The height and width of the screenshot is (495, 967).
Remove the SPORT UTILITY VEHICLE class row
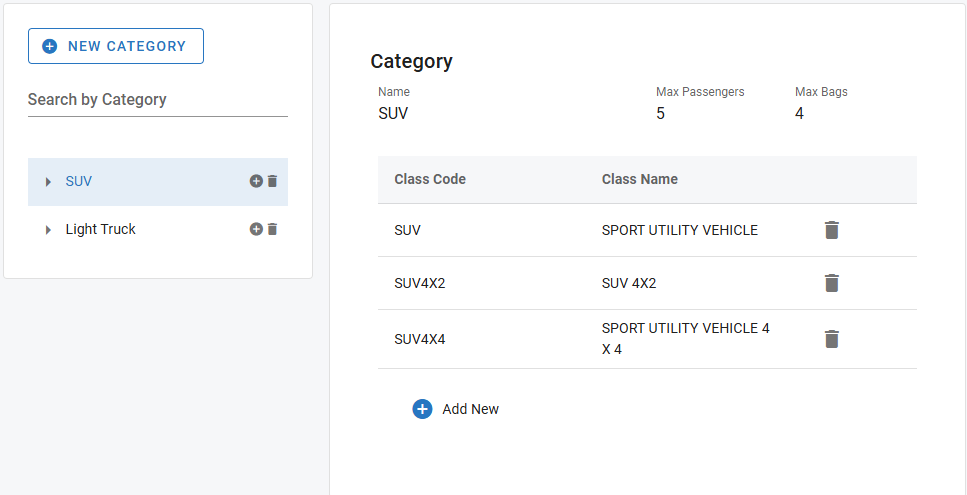click(x=831, y=230)
